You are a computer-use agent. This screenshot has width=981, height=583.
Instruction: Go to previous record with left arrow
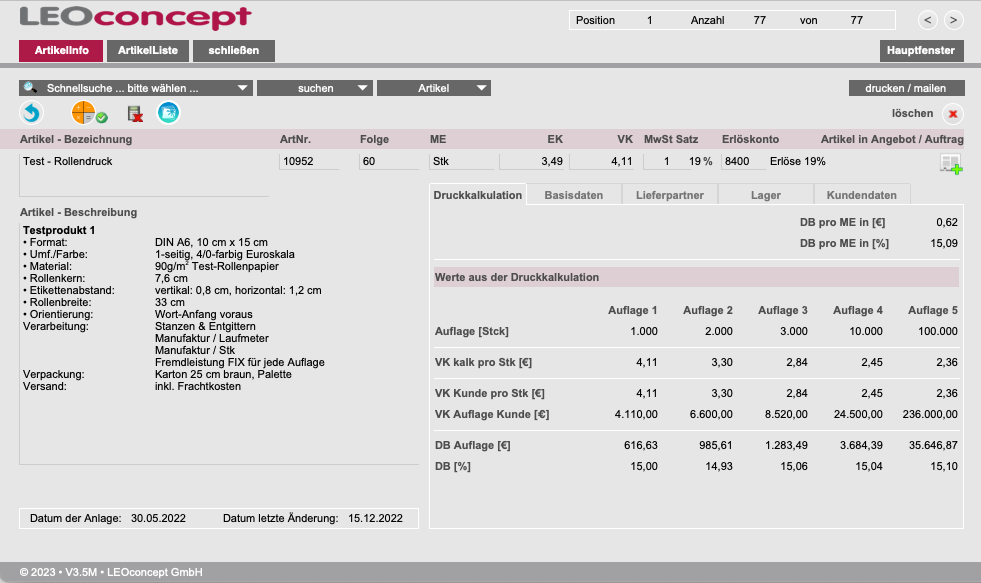click(x=928, y=20)
